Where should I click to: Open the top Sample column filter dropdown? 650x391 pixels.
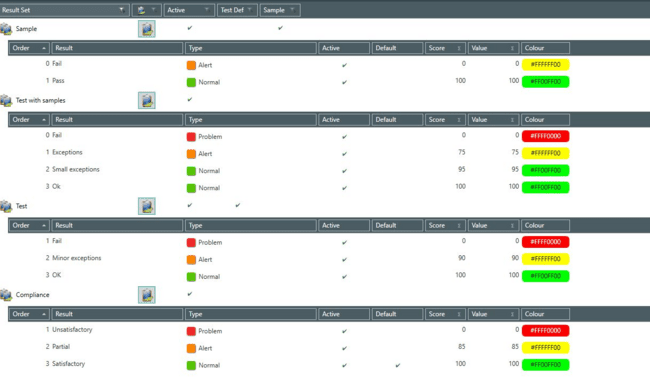(292, 10)
